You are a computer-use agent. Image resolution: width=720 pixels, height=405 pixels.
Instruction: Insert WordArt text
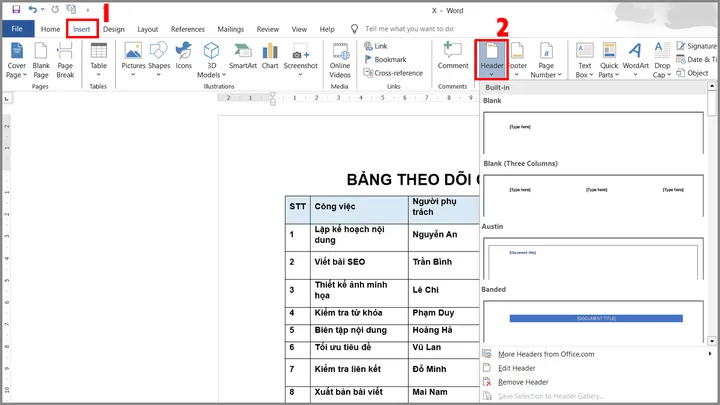(636, 59)
